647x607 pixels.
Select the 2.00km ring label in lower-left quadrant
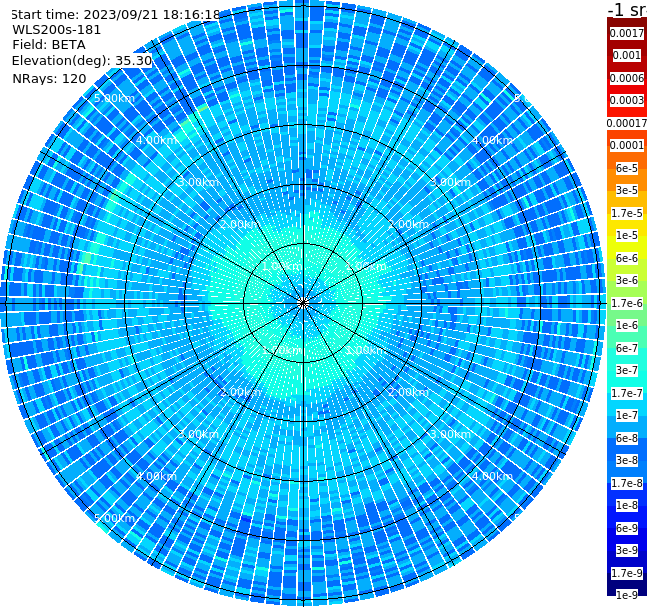click(241, 392)
